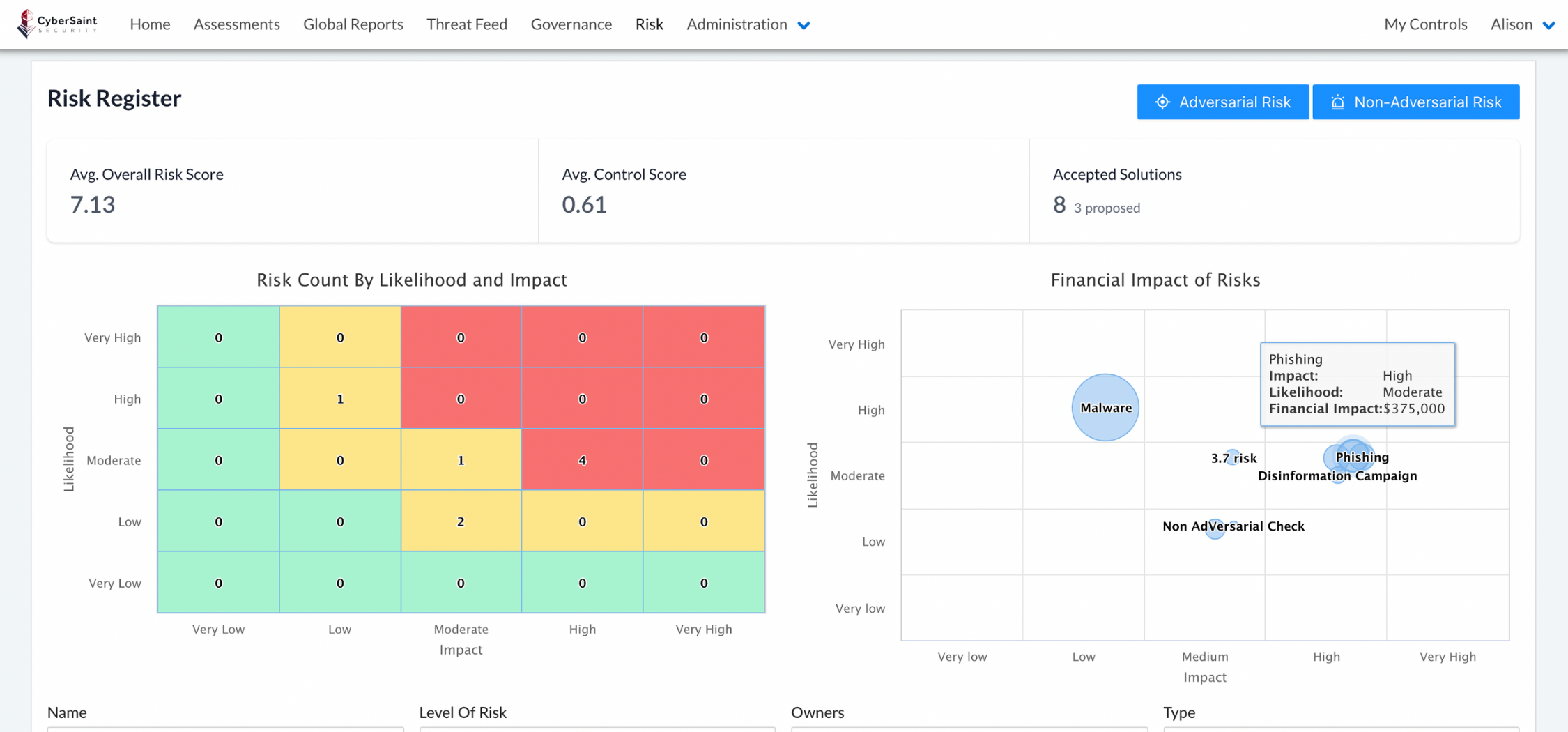This screenshot has width=1568, height=732.
Task: Open the Alison user account dropdown
Action: 1512,24
